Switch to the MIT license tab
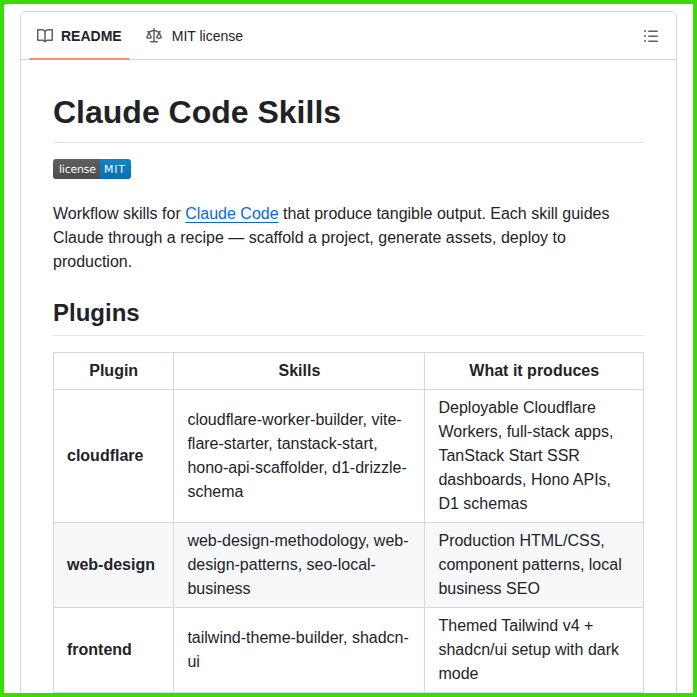This screenshot has width=697, height=697. [194, 36]
